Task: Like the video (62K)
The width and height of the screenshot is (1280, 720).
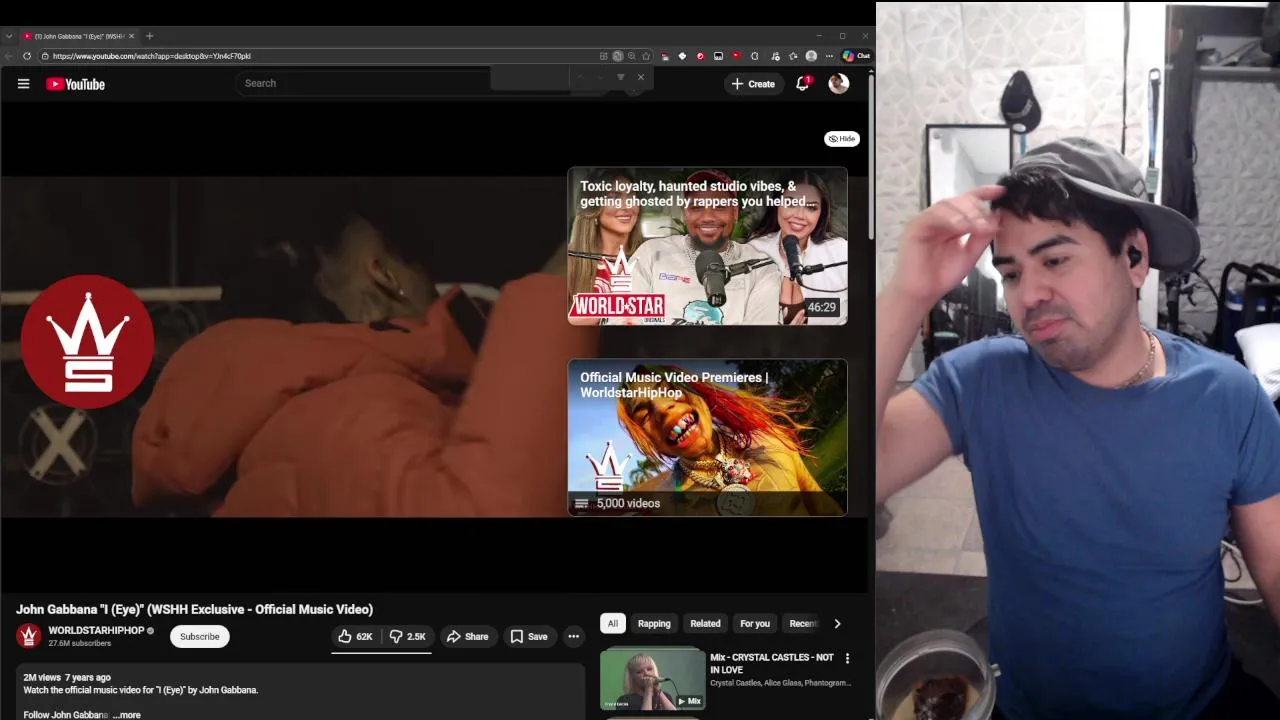Action: 355,637
